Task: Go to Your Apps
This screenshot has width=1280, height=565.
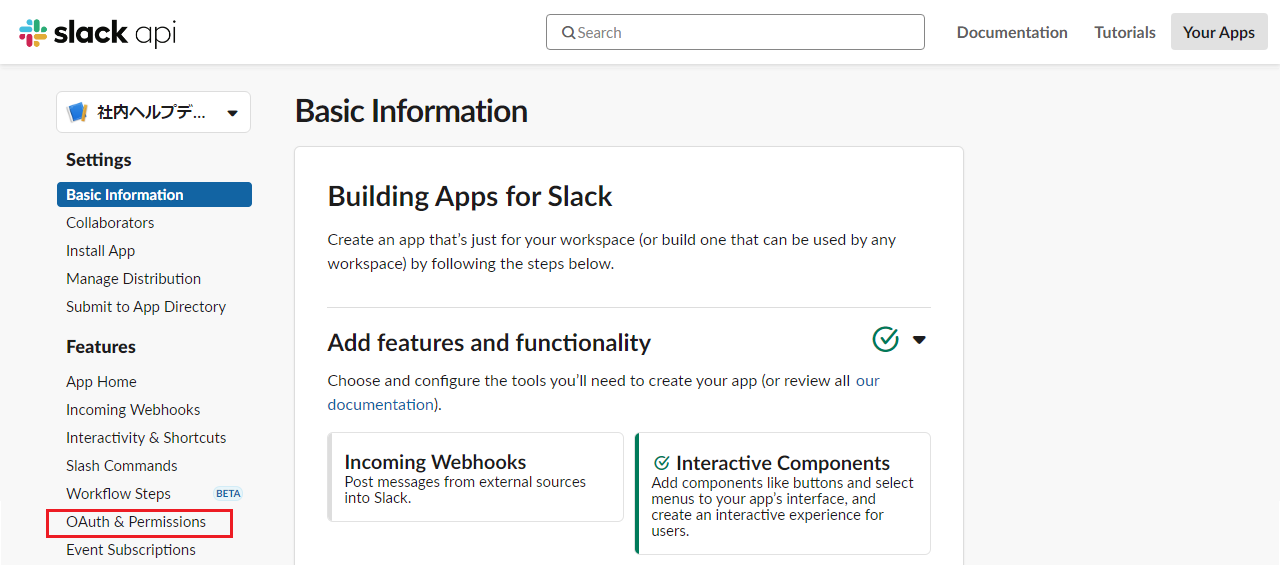Action: (1219, 32)
